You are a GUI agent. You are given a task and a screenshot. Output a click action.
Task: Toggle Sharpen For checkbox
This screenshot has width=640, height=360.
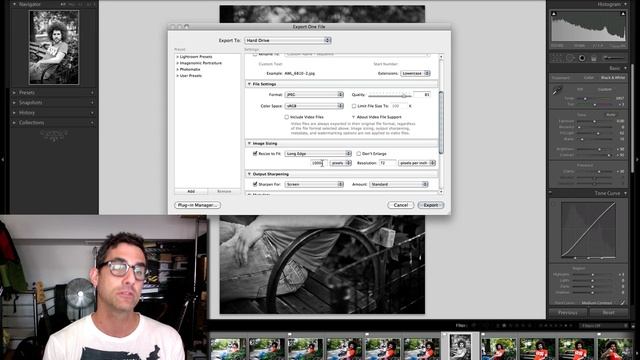point(255,184)
